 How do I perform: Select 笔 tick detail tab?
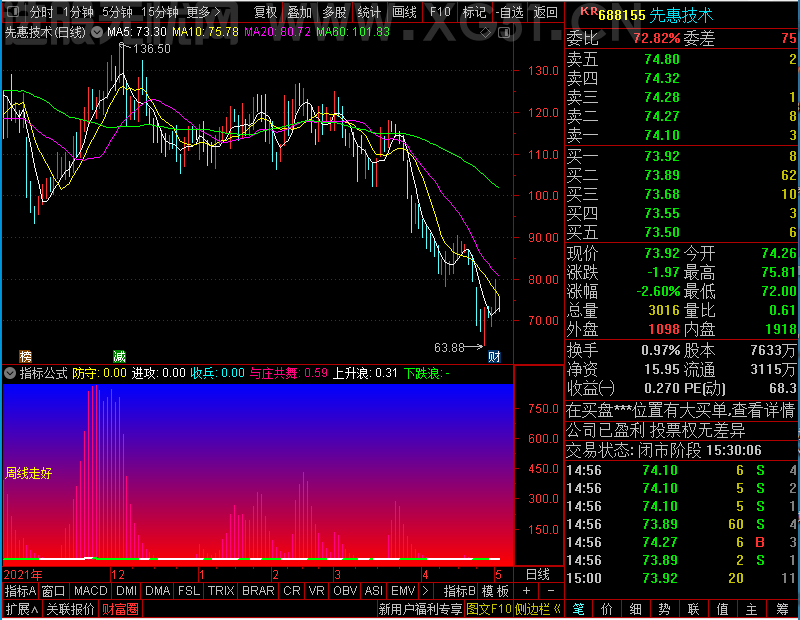(x=578, y=609)
